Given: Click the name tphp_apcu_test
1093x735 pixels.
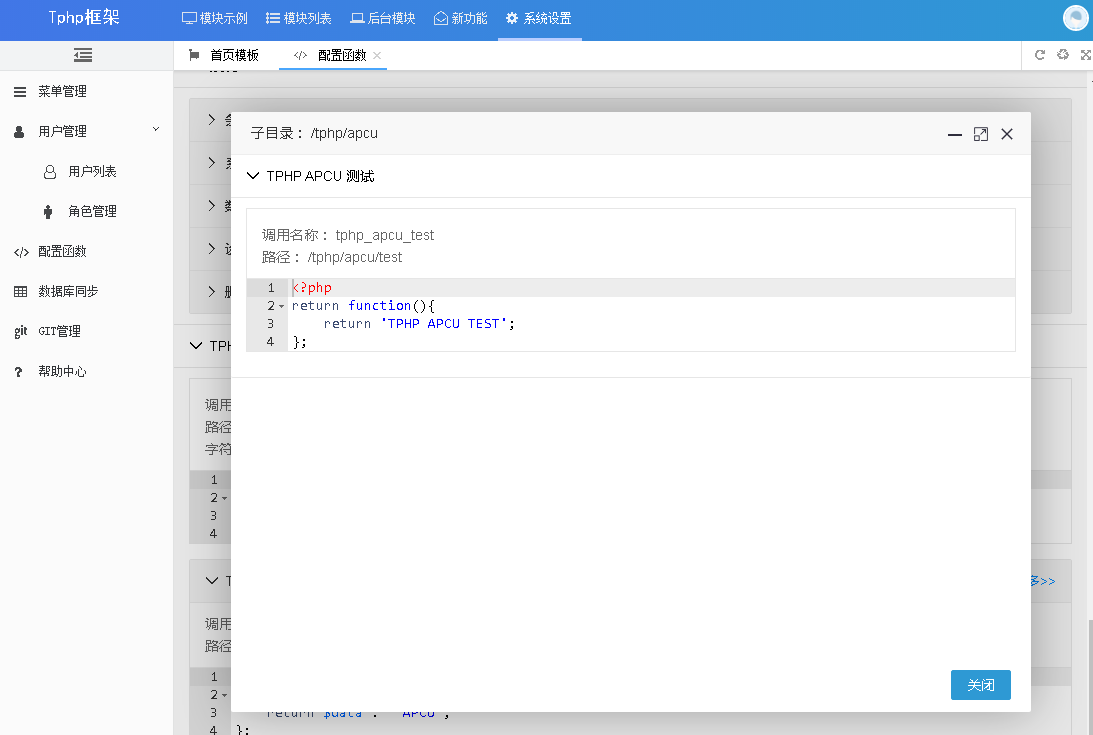Looking at the screenshot, I should click(x=385, y=235).
